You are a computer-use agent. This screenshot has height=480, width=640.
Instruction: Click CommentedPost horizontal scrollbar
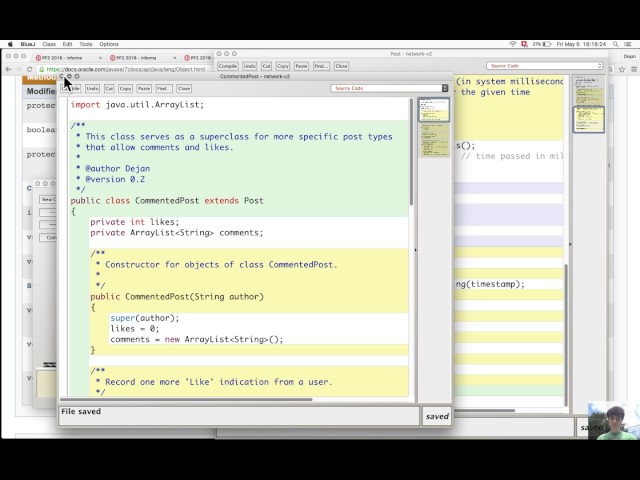pyautogui.click(x=186, y=400)
